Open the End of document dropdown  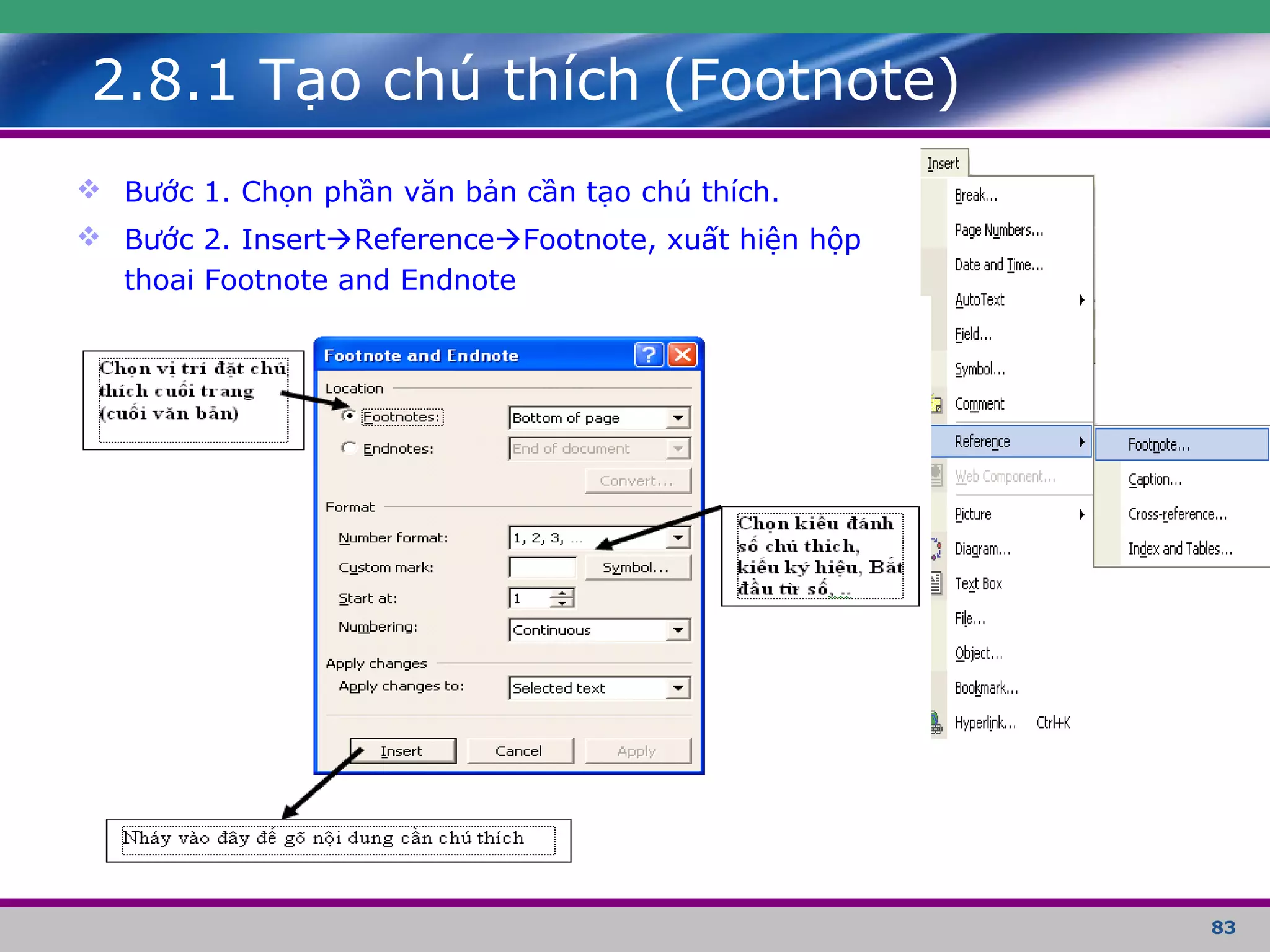(678, 448)
